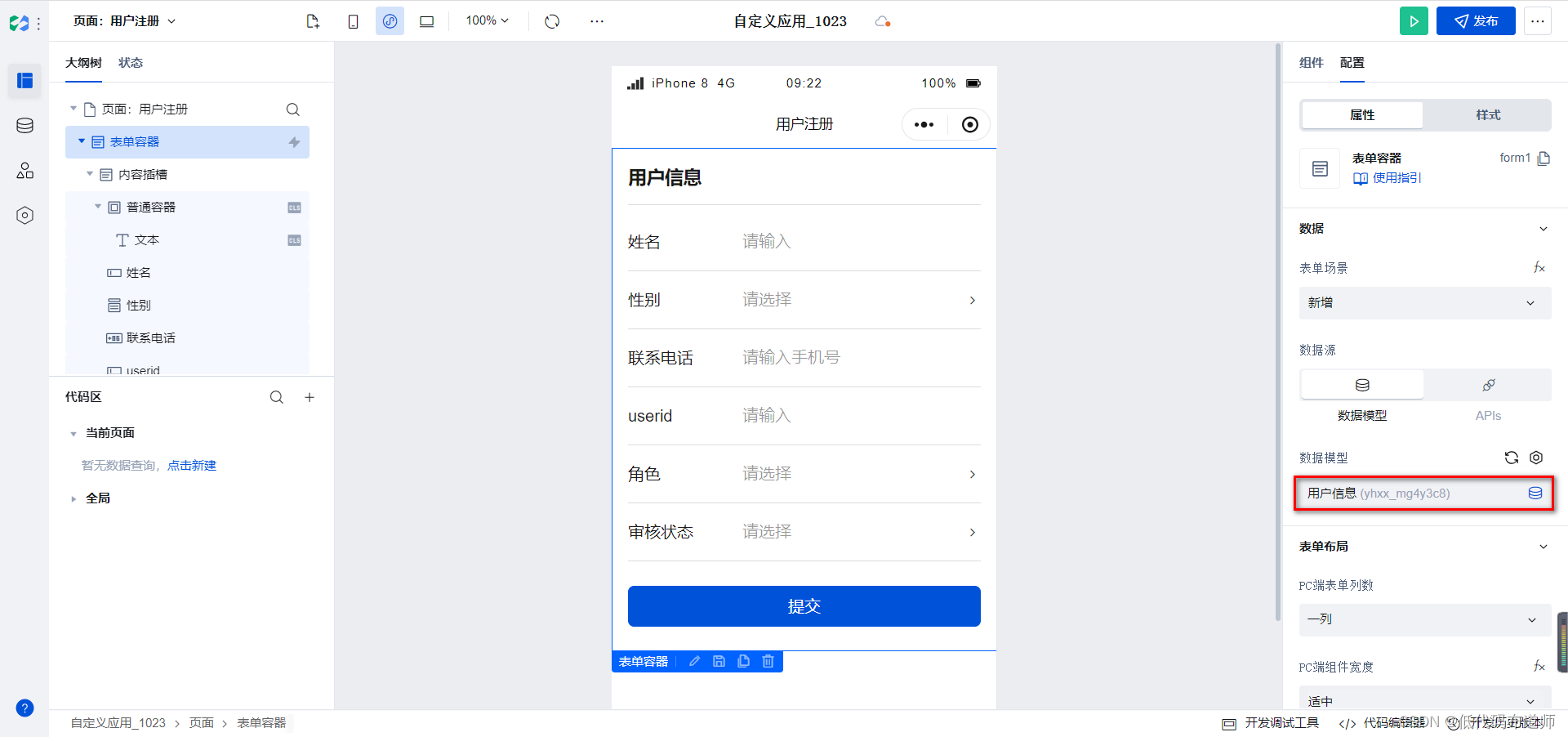Open the top-right more actions menu
Viewport: 1568px width, 737px height.
click(x=1538, y=21)
